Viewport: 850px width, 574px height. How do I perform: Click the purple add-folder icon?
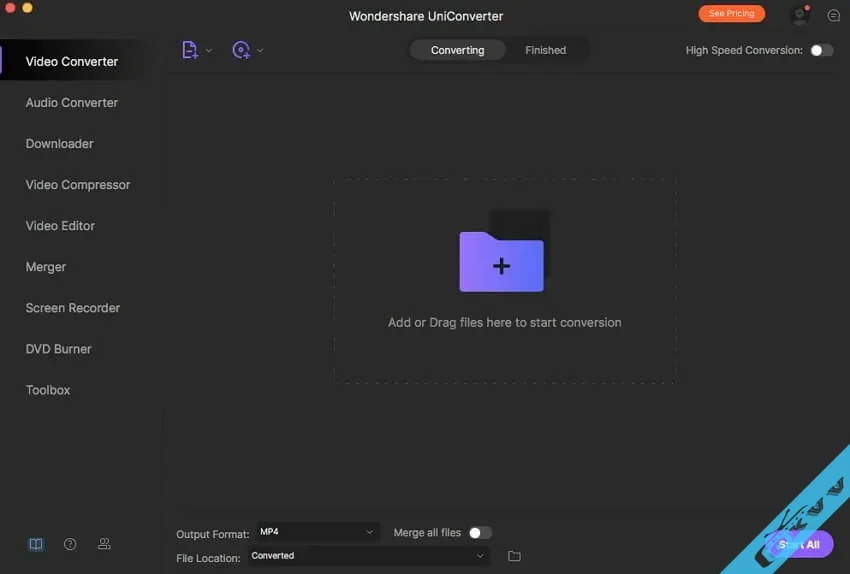point(502,262)
